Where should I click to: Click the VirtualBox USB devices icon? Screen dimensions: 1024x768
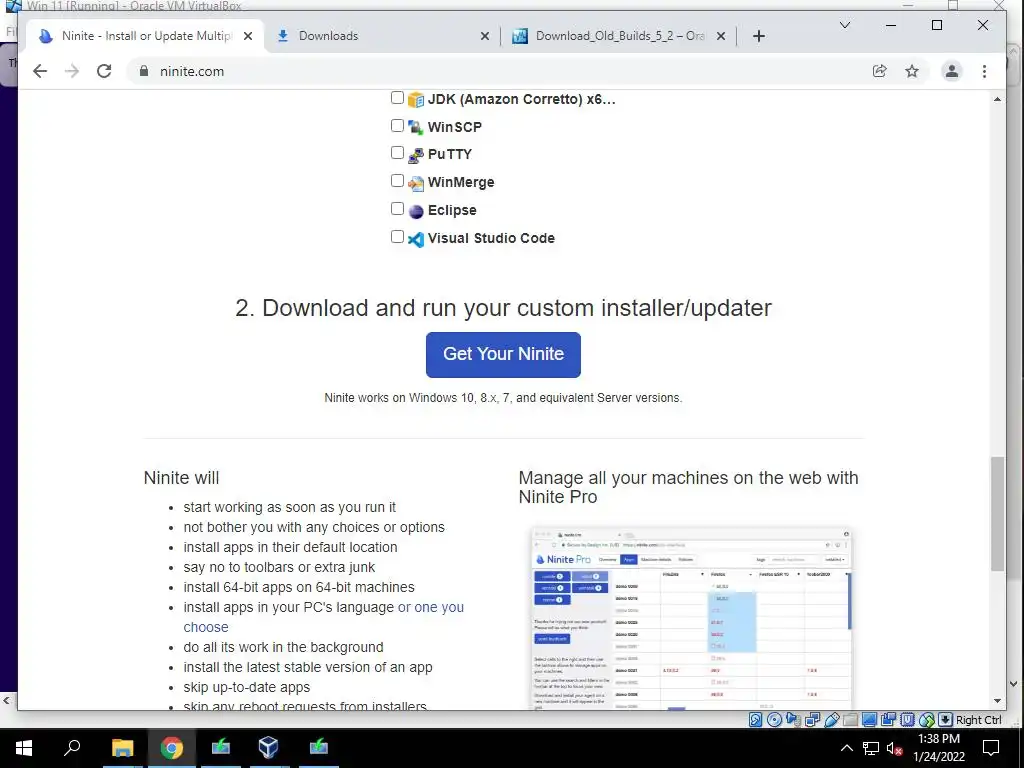coord(831,720)
